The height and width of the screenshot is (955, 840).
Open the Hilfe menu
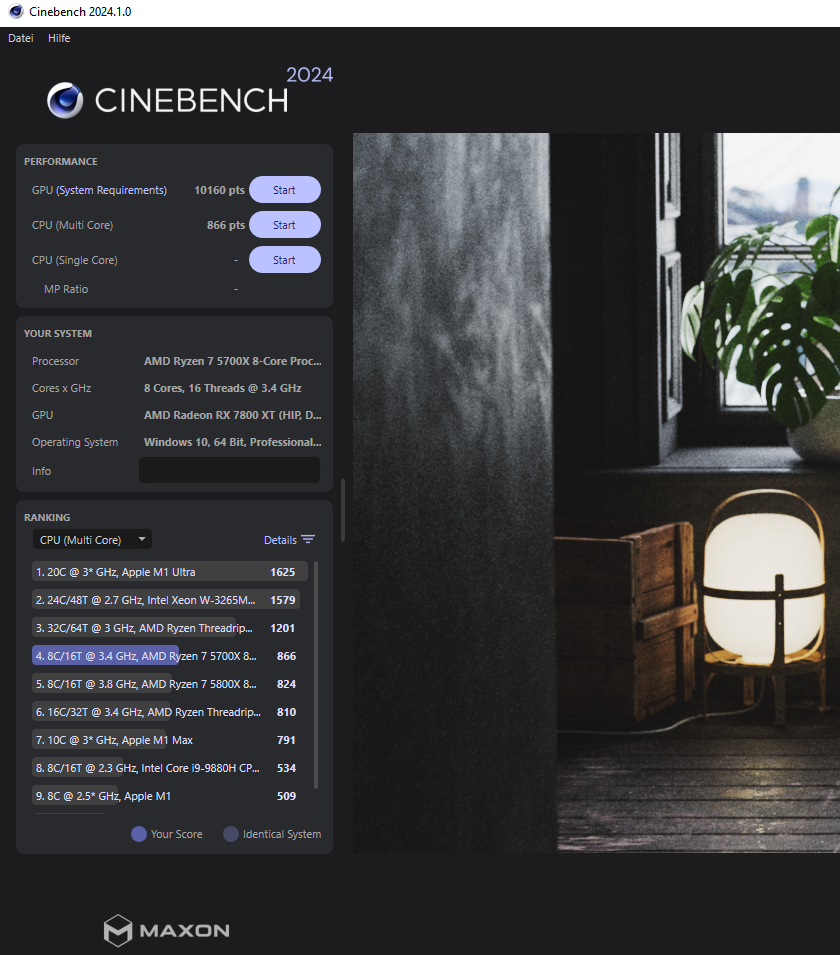(x=59, y=38)
